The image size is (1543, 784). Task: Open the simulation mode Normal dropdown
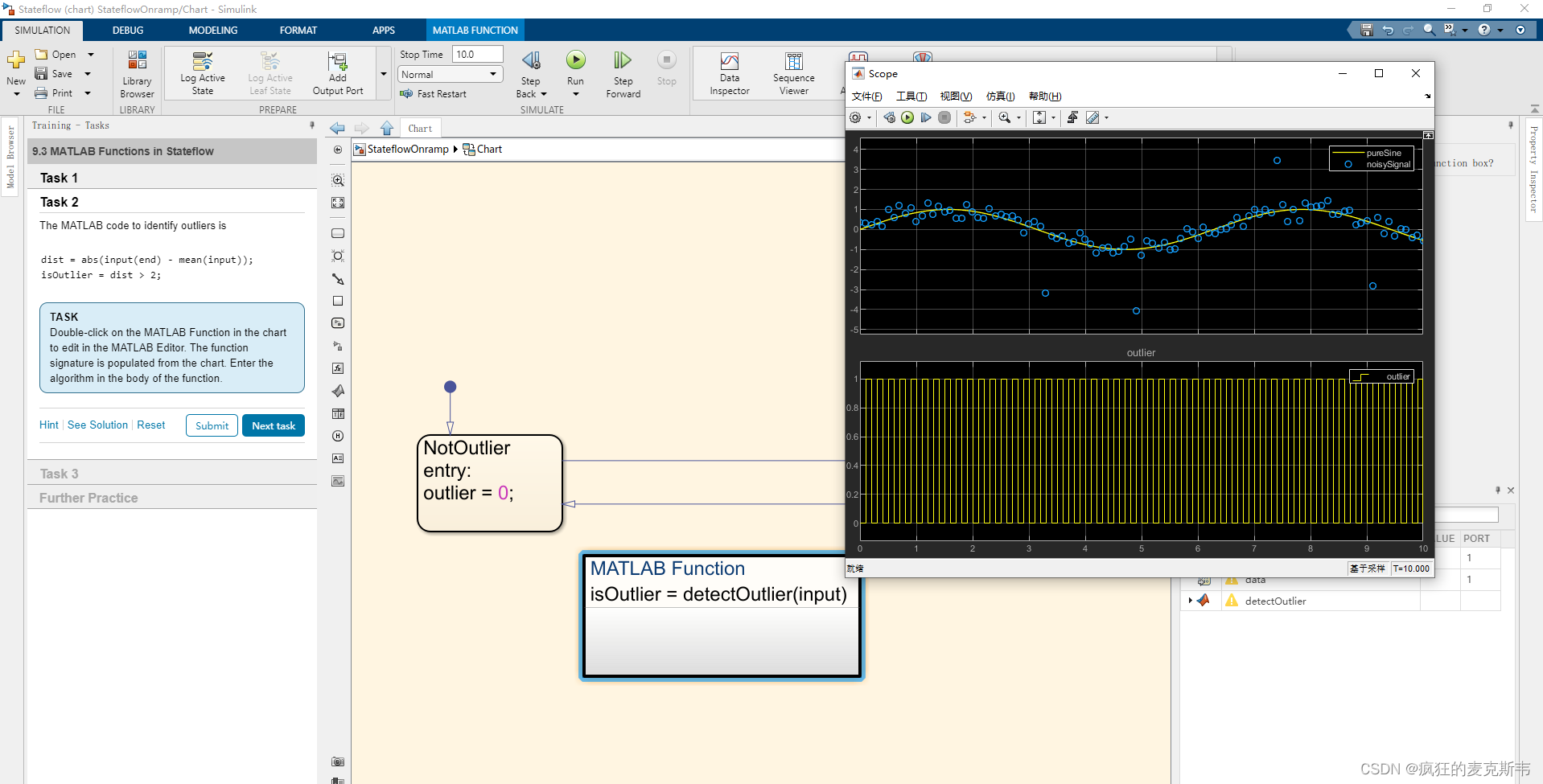(450, 74)
